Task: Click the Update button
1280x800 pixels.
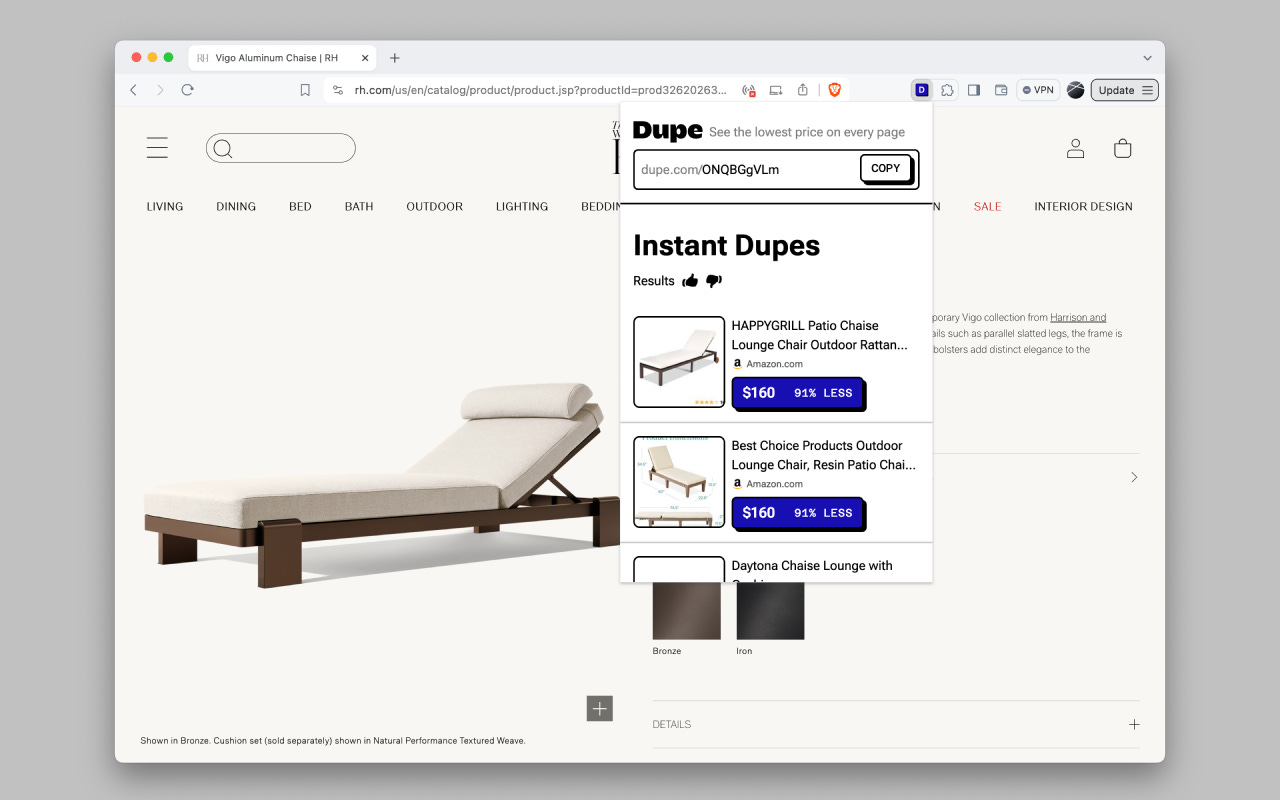Action: coord(1125,90)
